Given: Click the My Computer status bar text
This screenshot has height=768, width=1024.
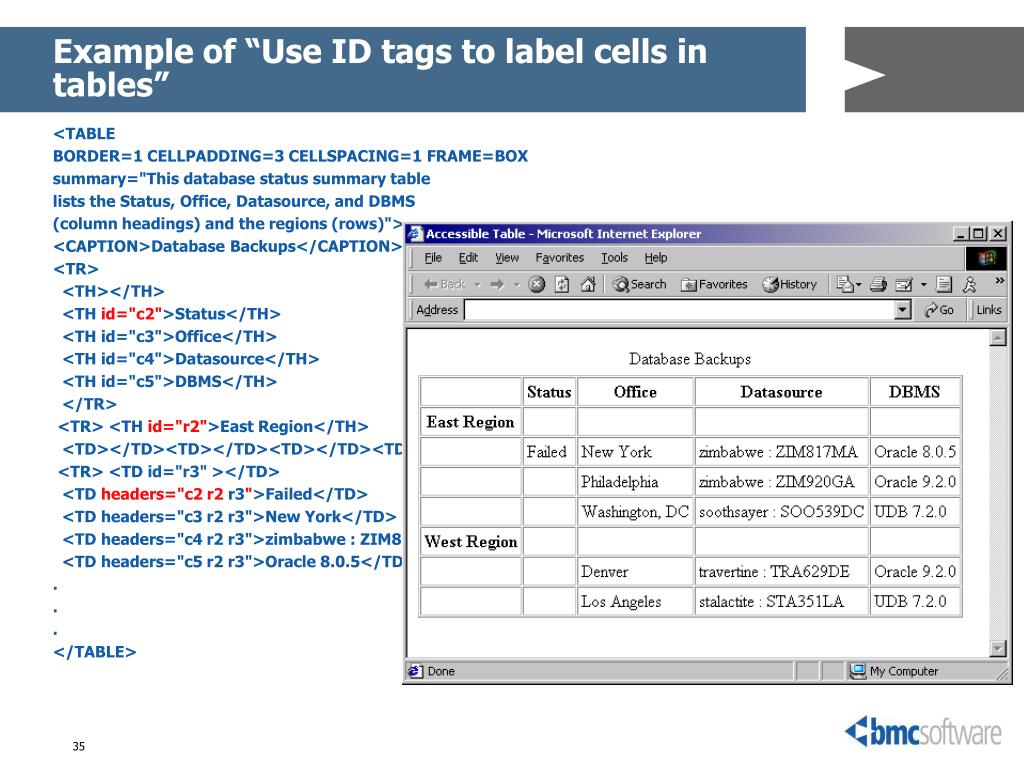Looking at the screenshot, I should click(x=904, y=671).
